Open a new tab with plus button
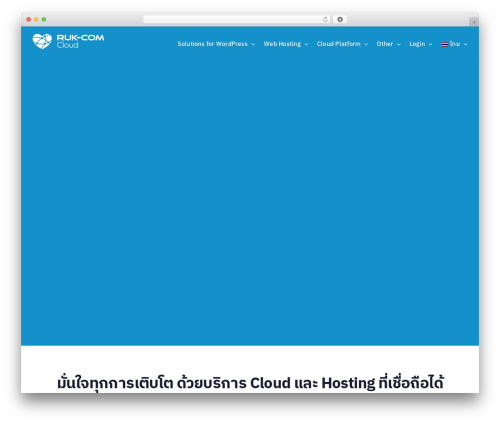Screen dimensions: 500x423 coord(474,22)
